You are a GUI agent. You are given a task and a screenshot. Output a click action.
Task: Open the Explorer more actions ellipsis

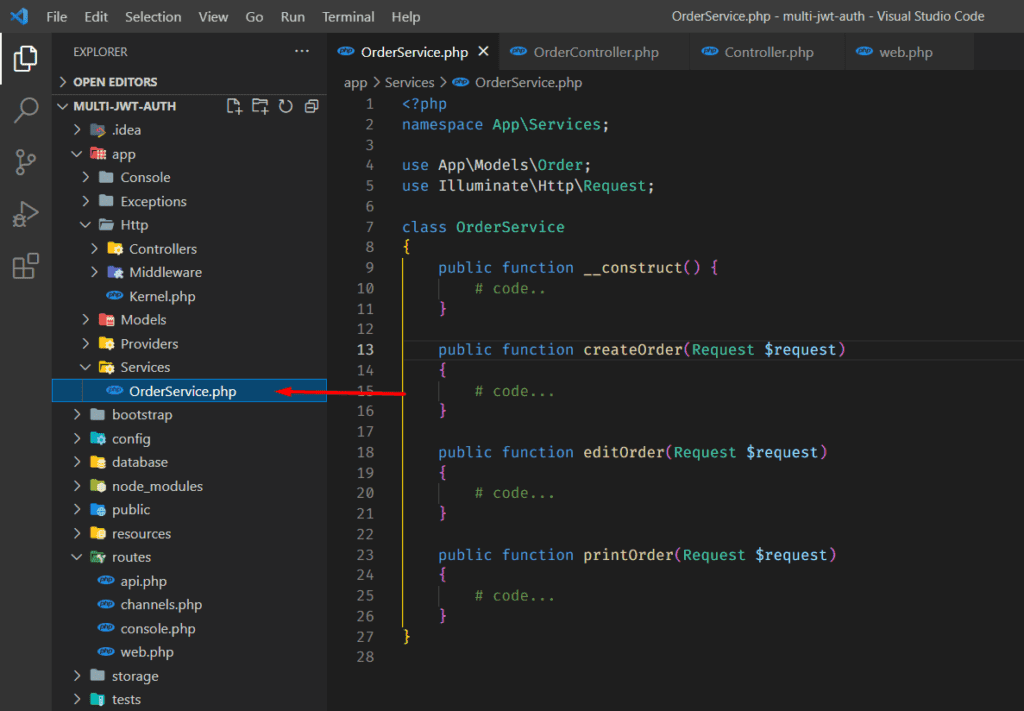(x=302, y=51)
